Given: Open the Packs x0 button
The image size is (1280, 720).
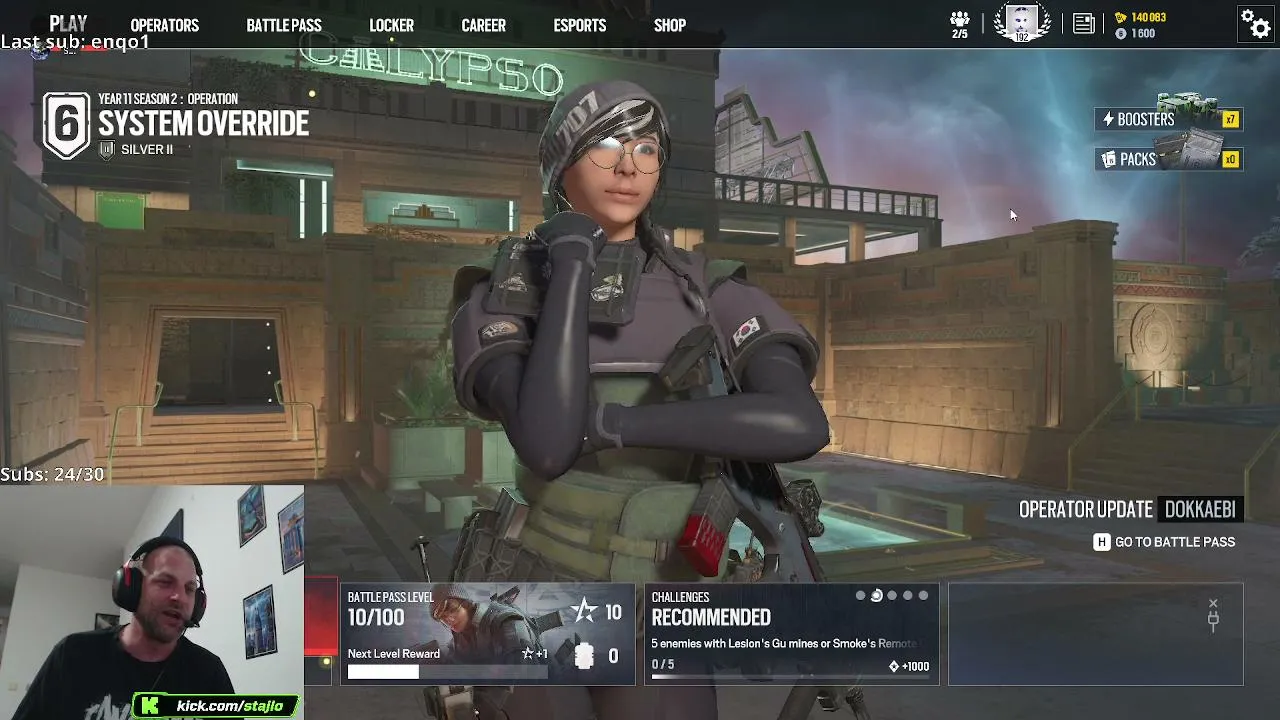Looking at the screenshot, I should coord(1169,159).
